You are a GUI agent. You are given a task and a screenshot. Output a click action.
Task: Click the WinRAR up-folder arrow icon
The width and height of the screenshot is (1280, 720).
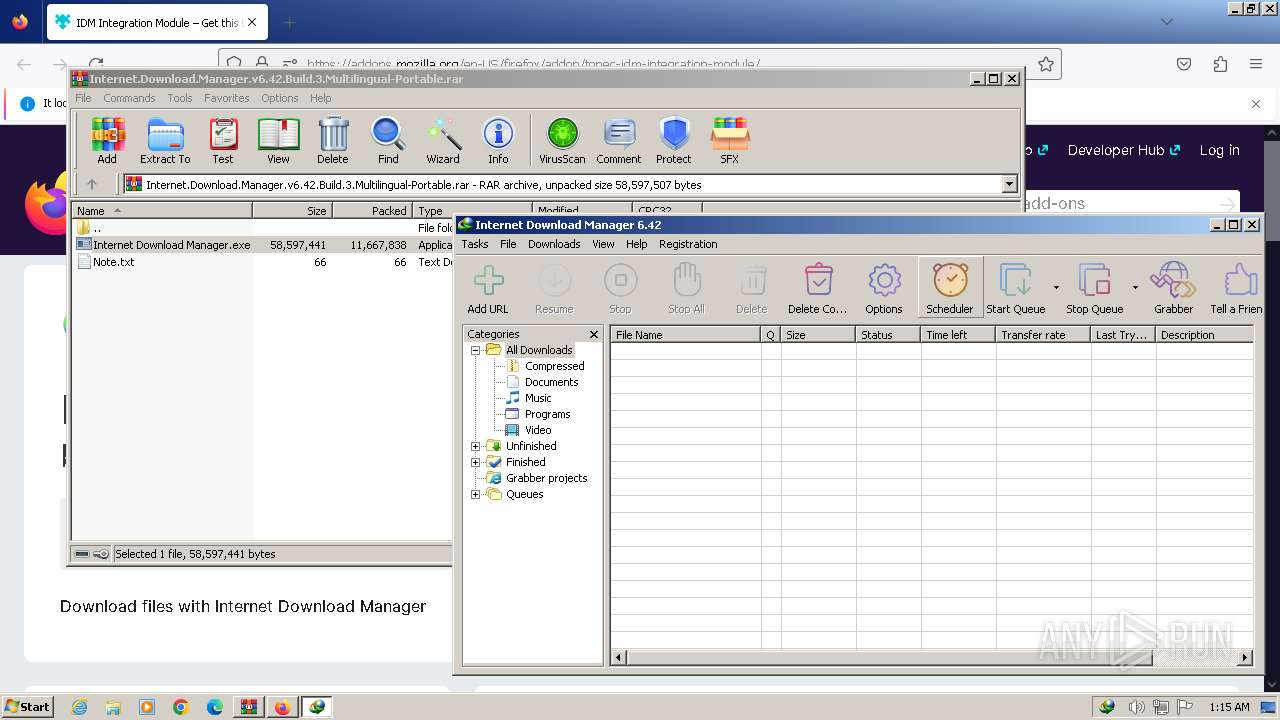click(x=92, y=184)
